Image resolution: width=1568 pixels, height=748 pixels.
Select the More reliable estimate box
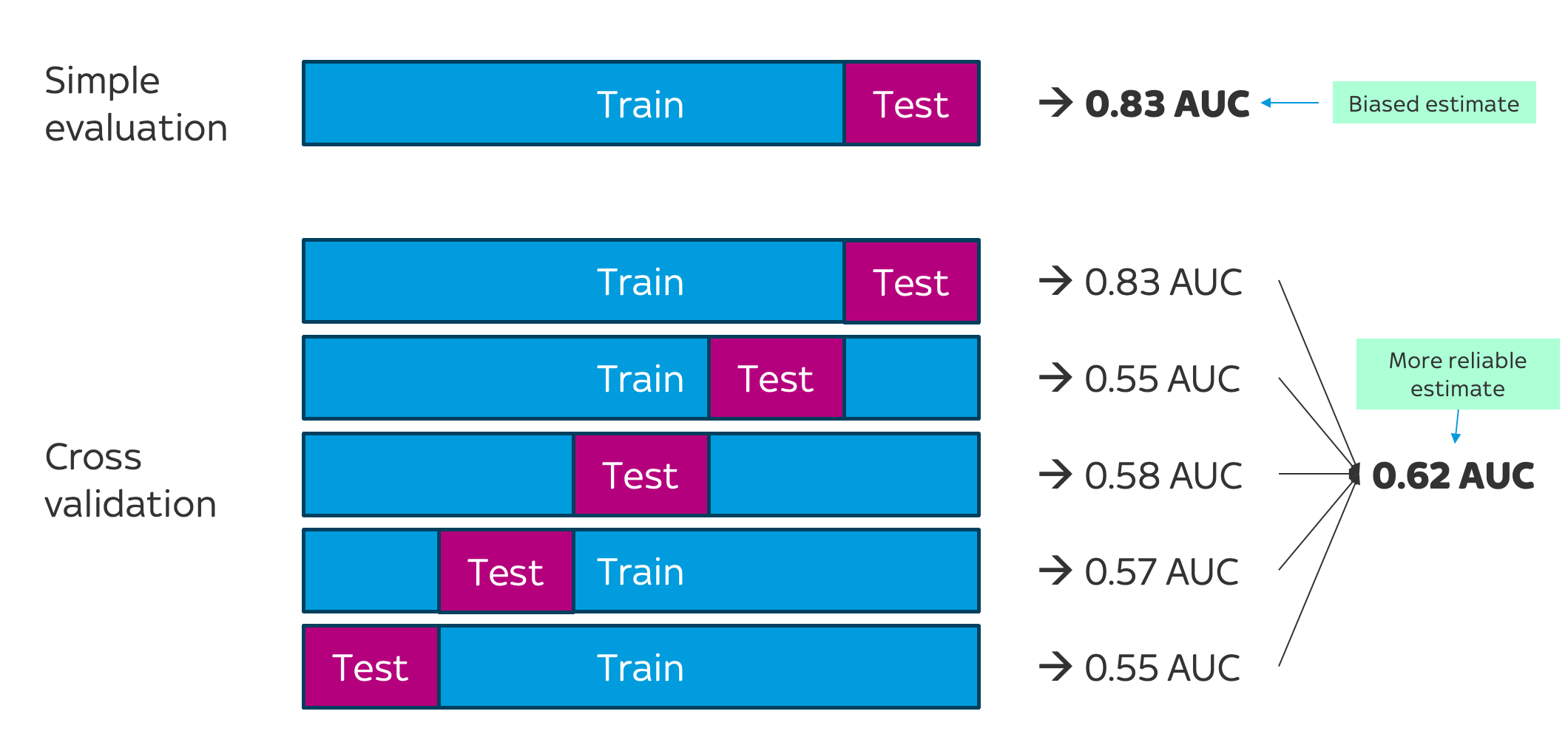[x=1457, y=374]
